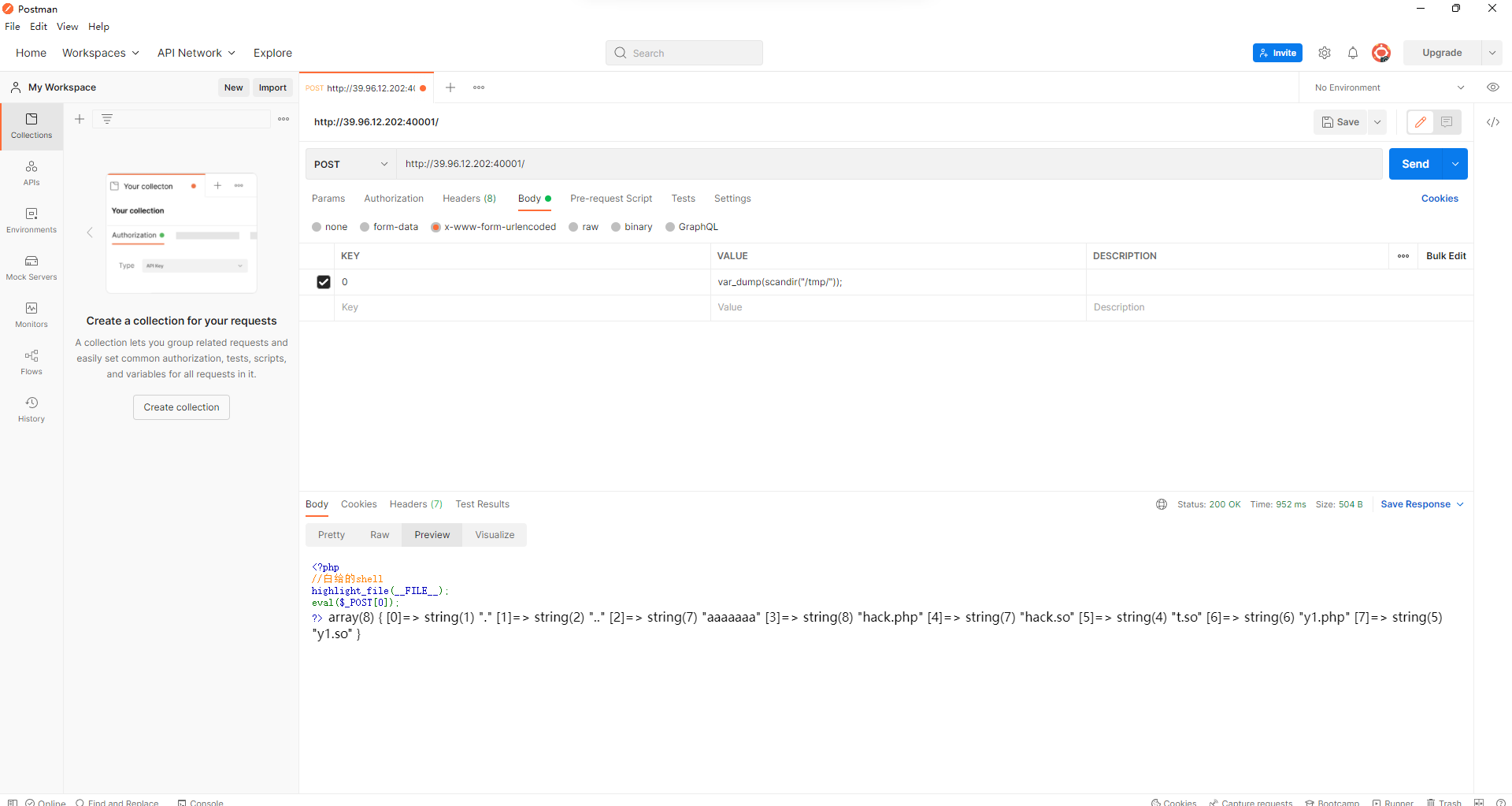This screenshot has width=1512, height=806.
Task: Open the Mock Servers sidebar panel
Action: point(31,268)
